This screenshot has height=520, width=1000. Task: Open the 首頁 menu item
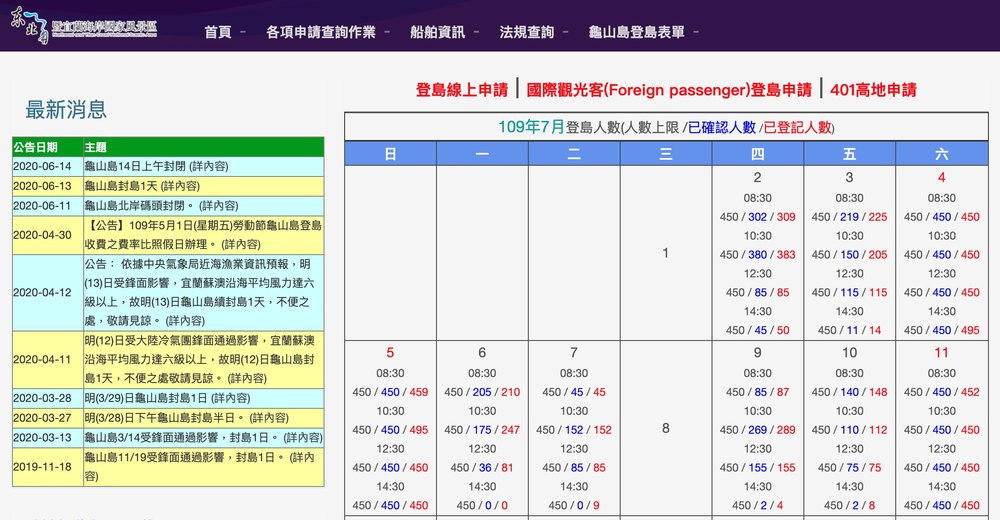tap(218, 32)
